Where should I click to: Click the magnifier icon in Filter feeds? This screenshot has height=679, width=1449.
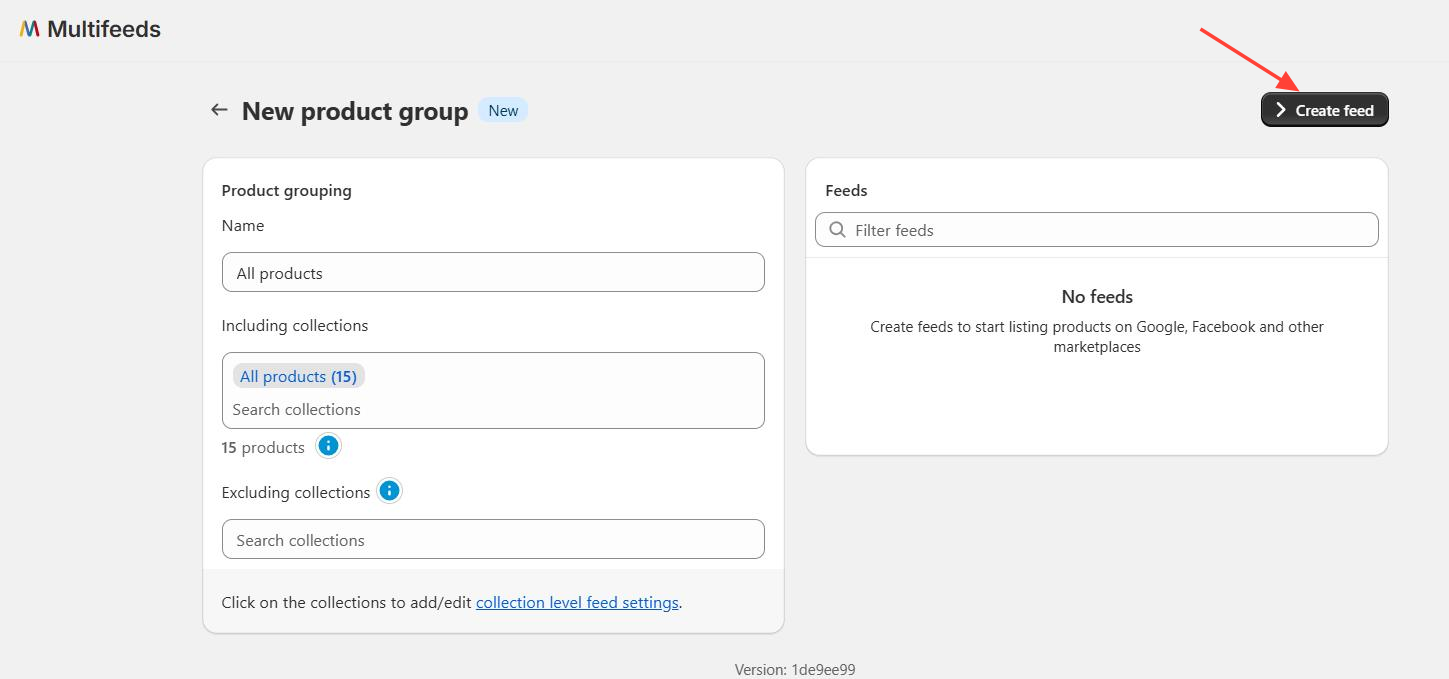(x=837, y=230)
